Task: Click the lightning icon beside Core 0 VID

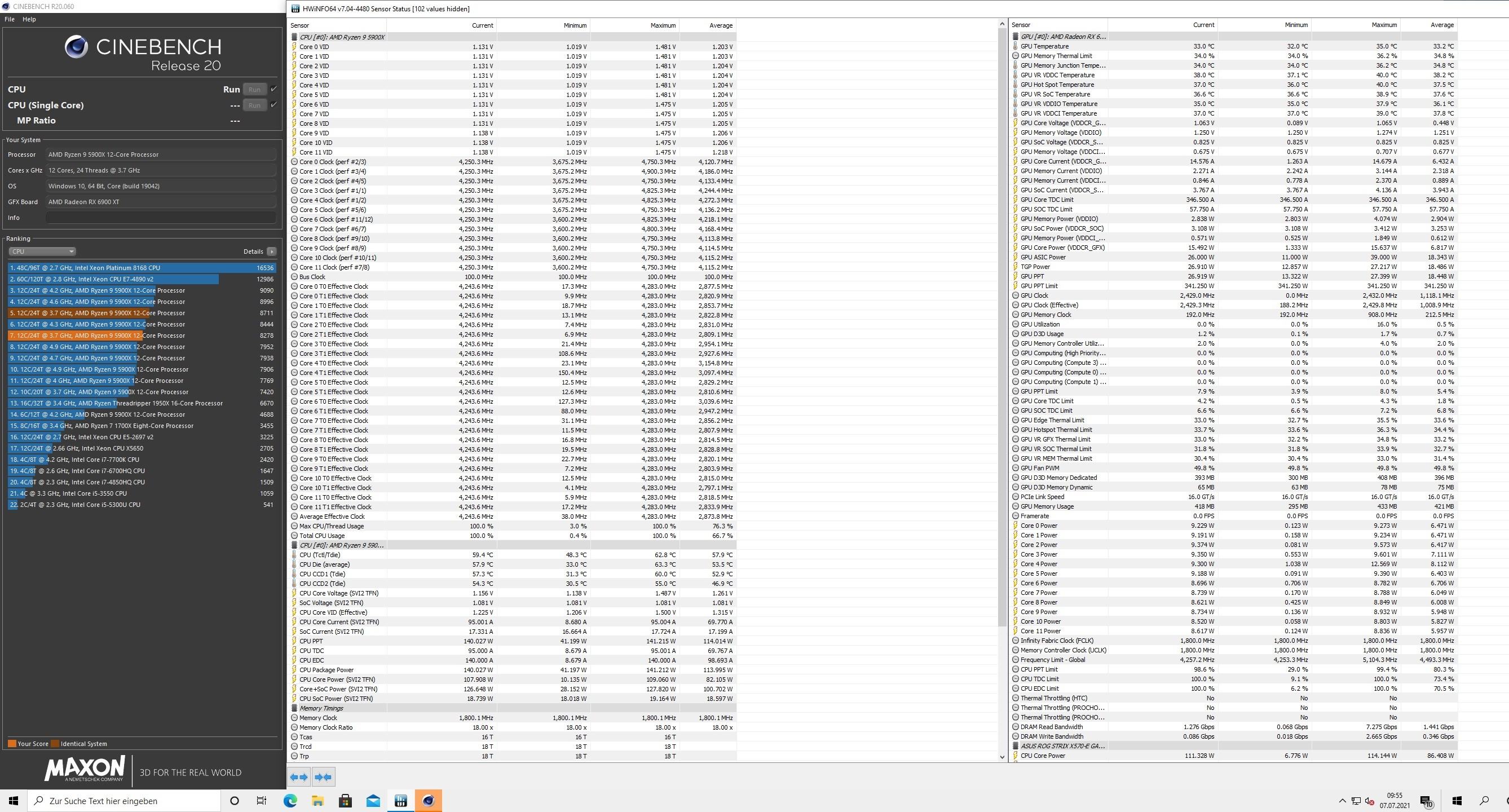Action: click(294, 46)
